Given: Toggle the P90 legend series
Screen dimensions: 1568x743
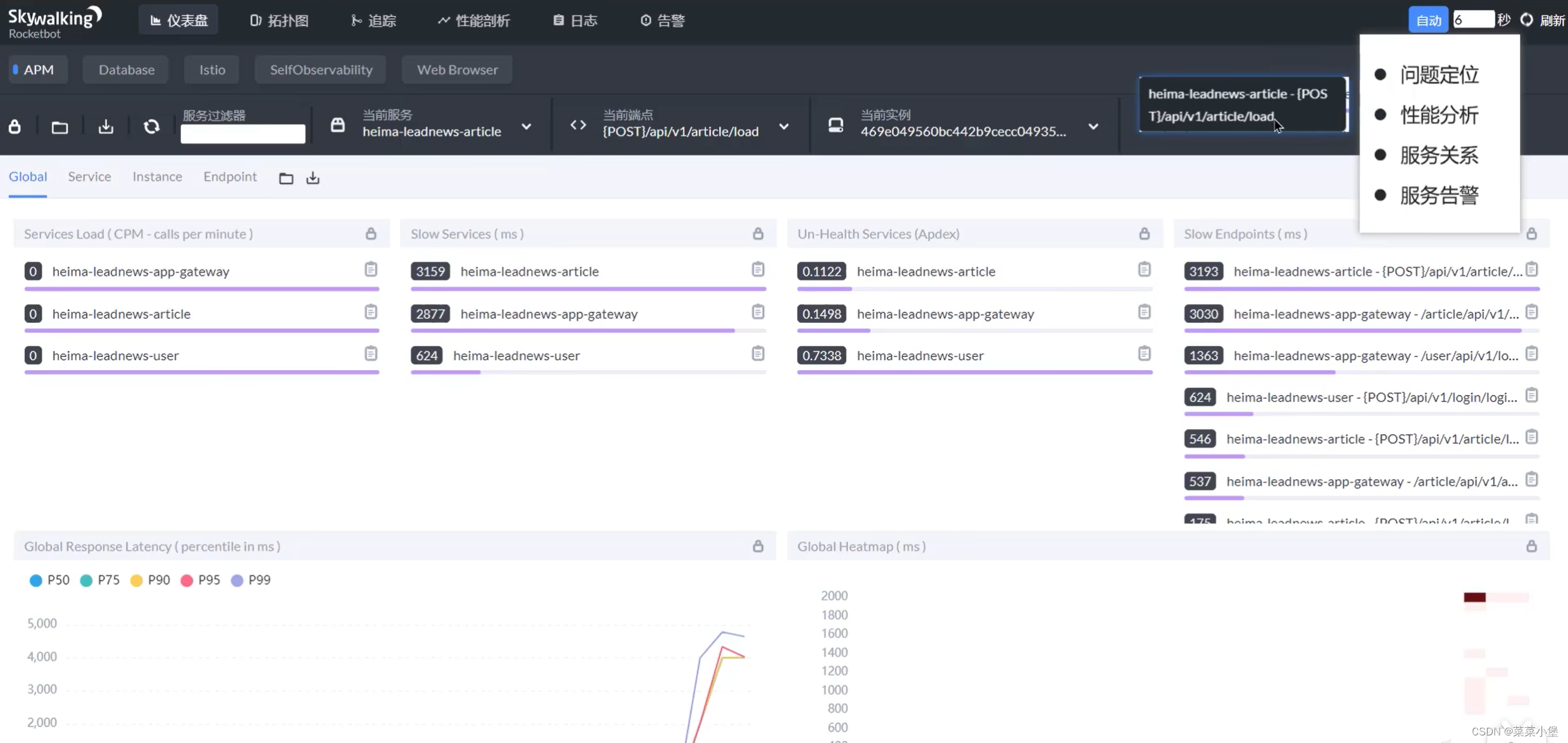Looking at the screenshot, I should [150, 580].
